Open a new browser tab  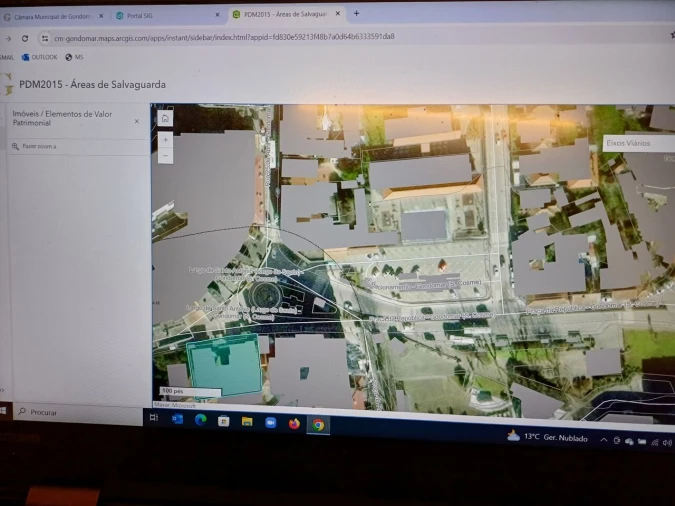pos(357,14)
